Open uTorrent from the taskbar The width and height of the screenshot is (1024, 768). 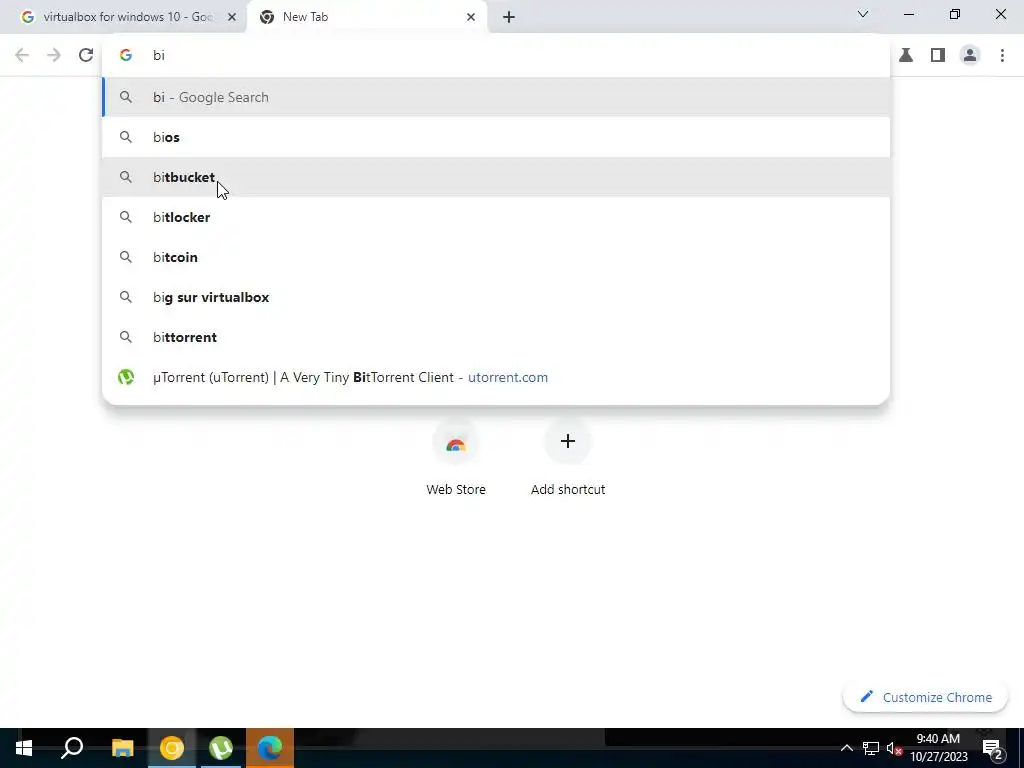click(x=221, y=748)
